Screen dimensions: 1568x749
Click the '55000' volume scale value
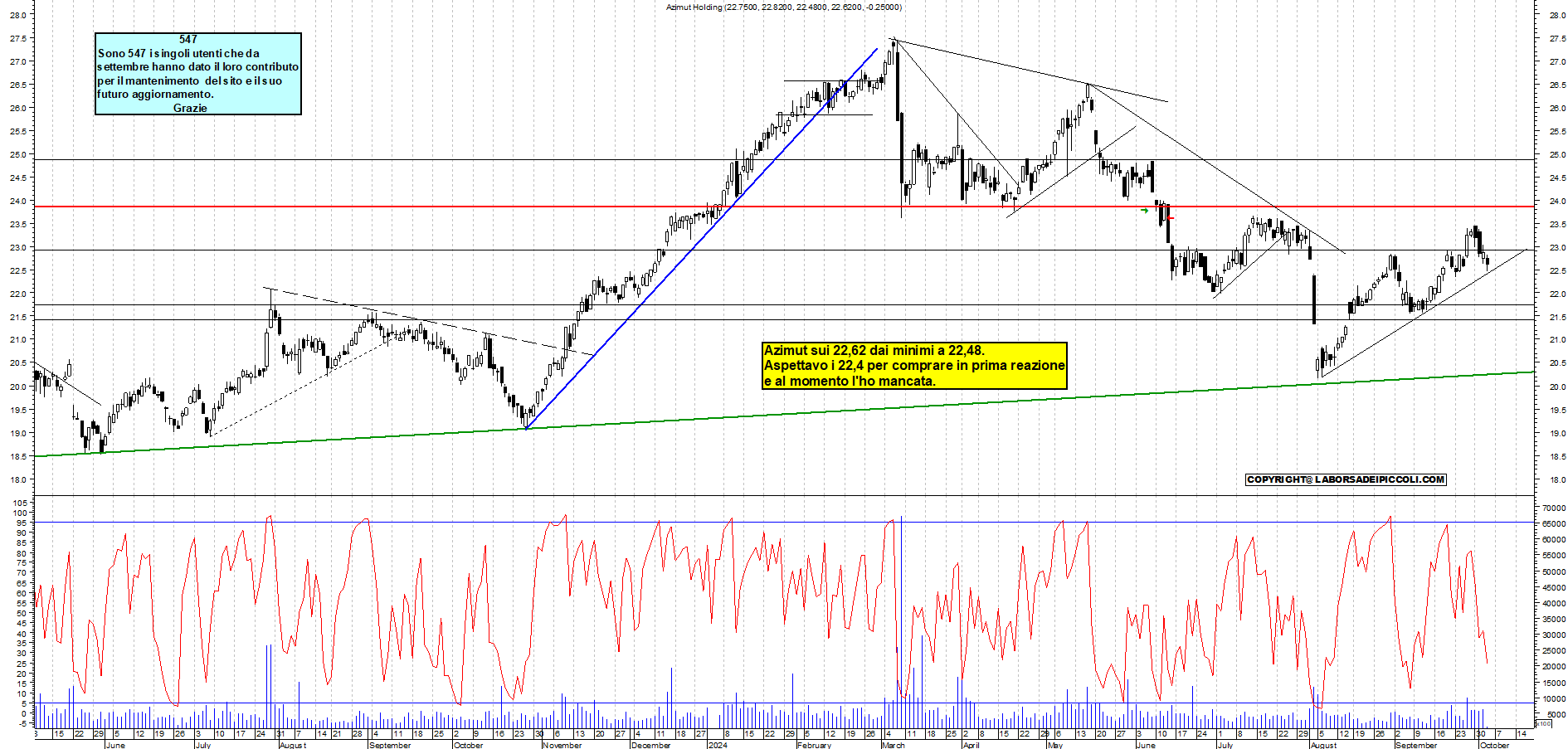[x=1554, y=556]
